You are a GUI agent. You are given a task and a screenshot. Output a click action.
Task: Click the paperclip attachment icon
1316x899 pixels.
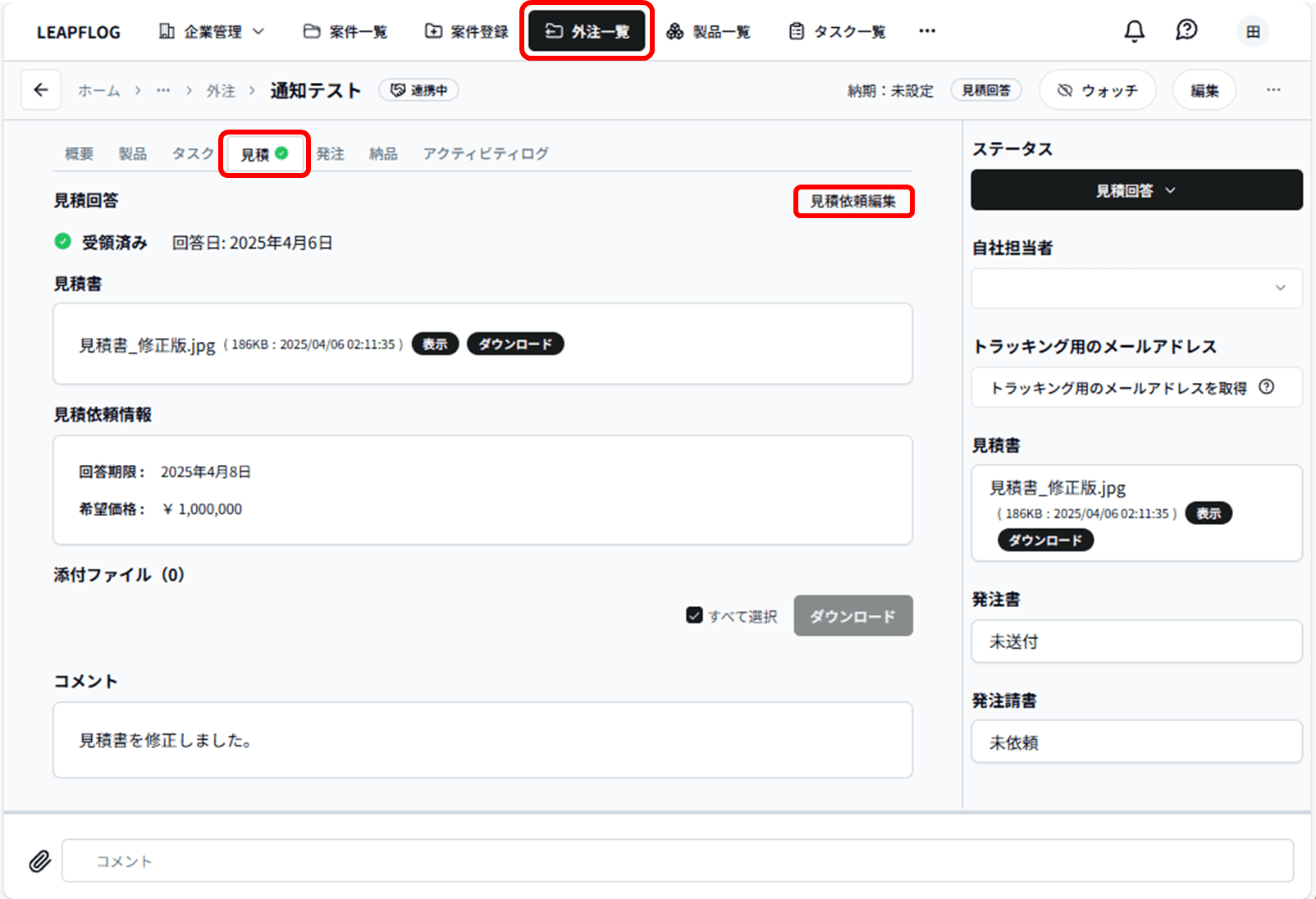(x=39, y=861)
